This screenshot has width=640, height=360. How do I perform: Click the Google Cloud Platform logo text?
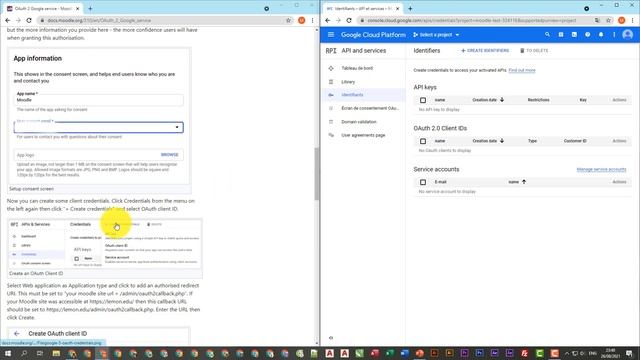point(373,35)
